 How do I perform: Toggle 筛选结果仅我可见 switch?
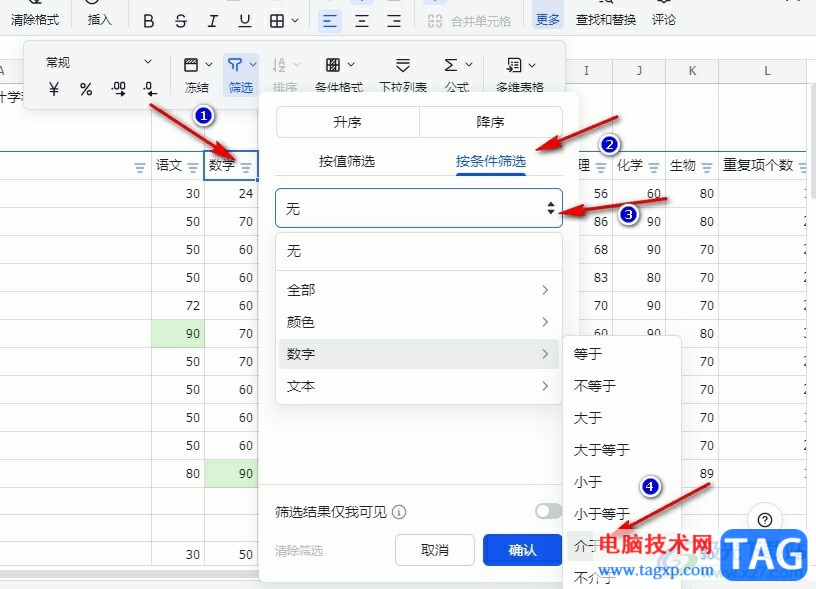pos(549,511)
